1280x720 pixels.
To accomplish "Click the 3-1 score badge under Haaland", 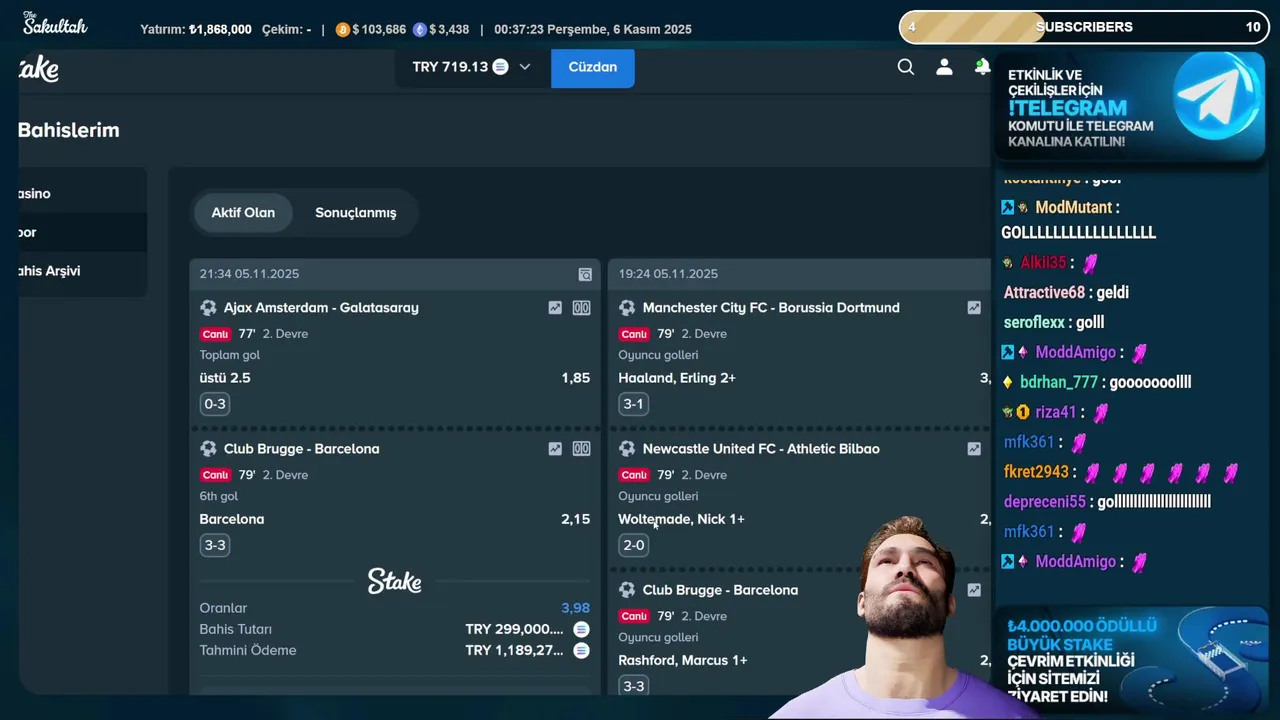I will [634, 404].
